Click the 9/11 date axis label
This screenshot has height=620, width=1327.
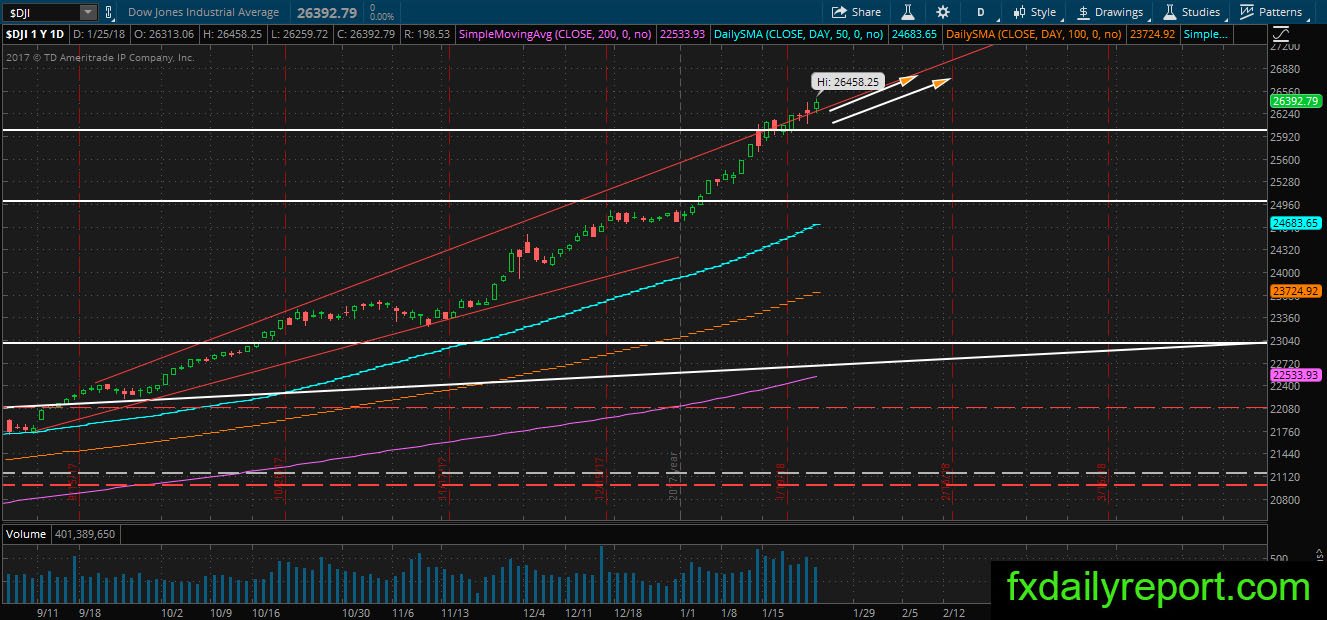tap(46, 612)
